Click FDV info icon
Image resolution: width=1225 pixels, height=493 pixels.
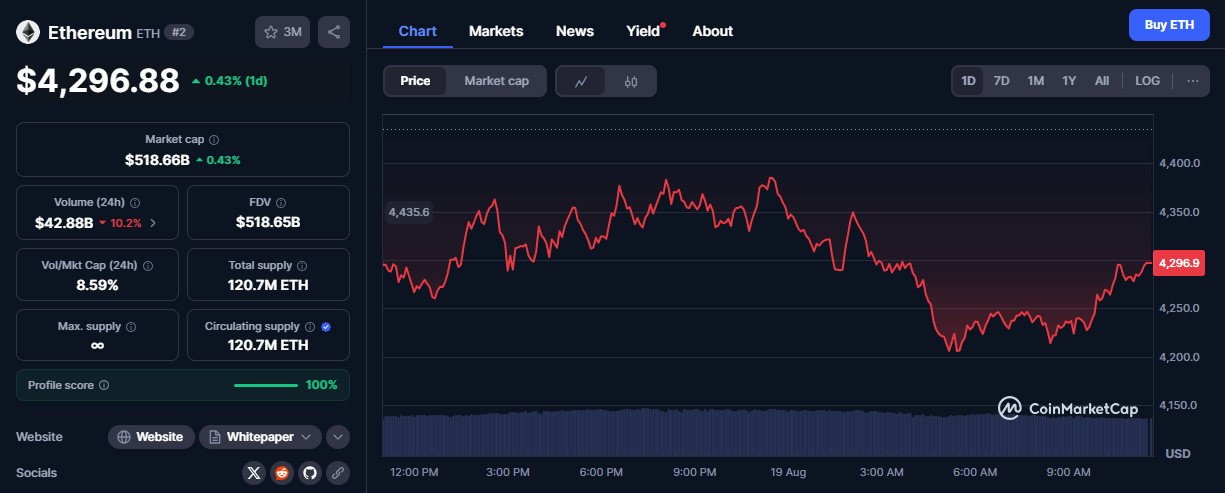281,203
